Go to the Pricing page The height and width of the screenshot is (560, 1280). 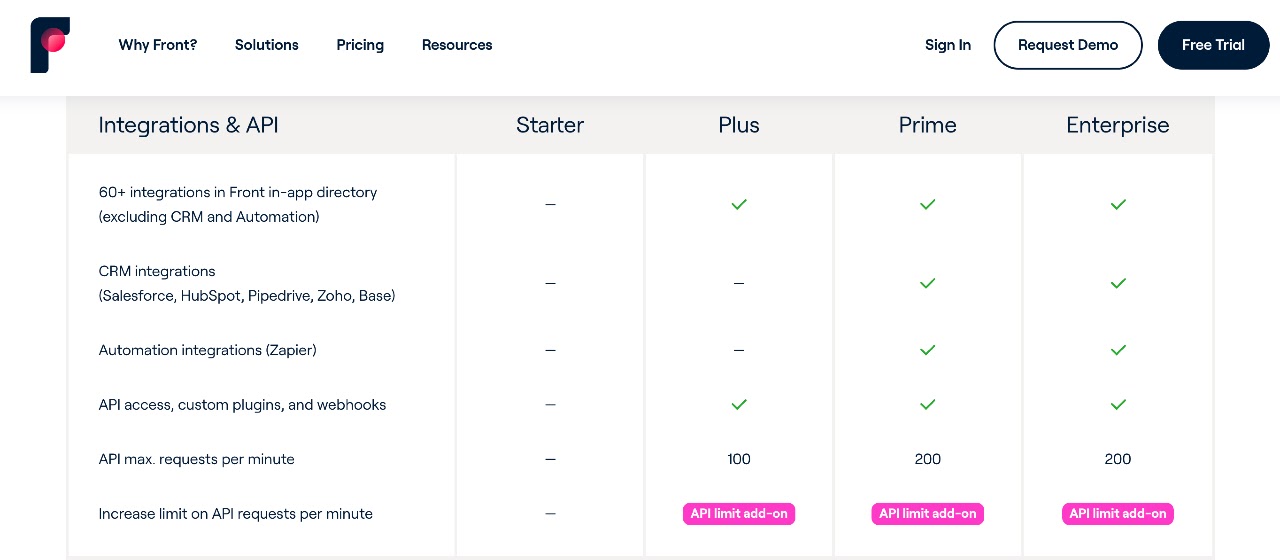360,45
